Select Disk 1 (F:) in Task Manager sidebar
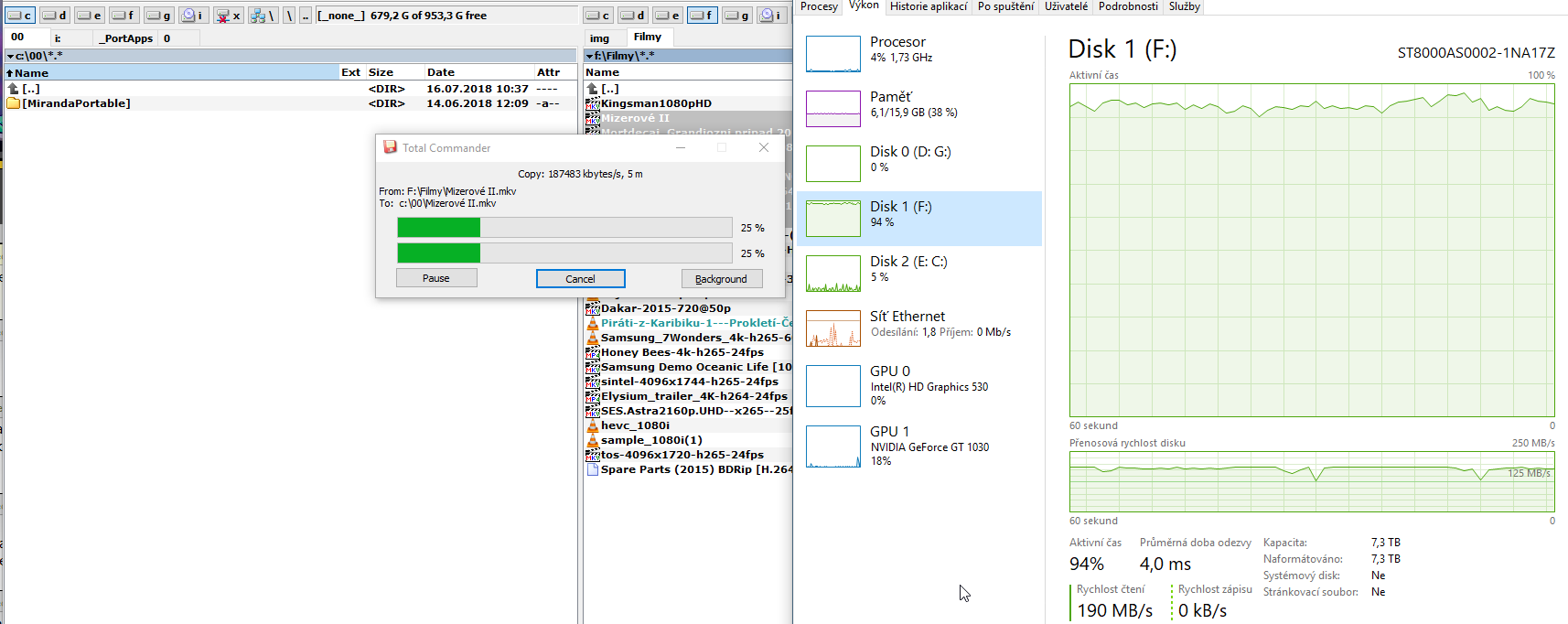 (919, 219)
